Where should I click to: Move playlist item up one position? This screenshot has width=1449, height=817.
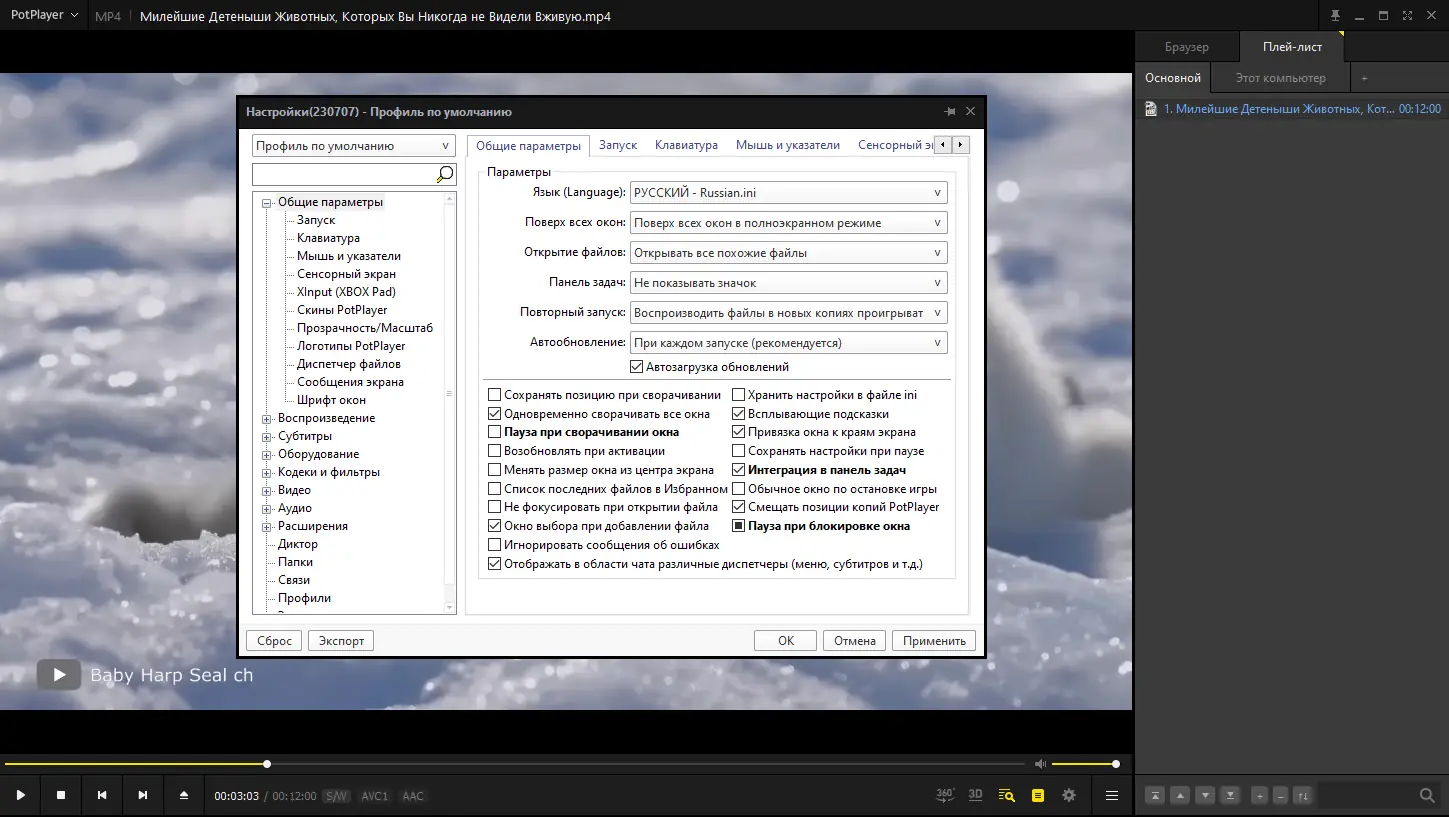pyautogui.click(x=1181, y=796)
